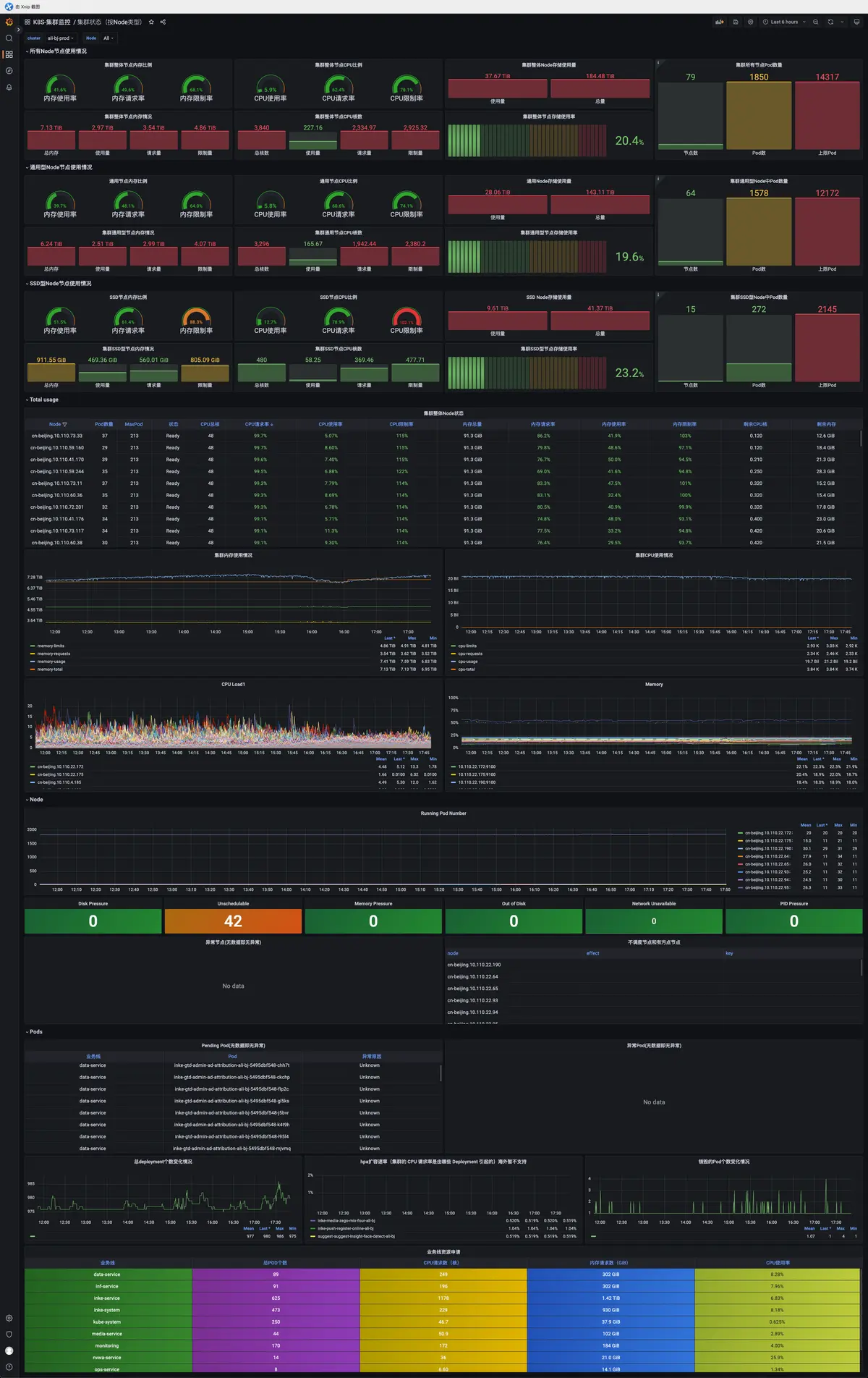Sort table by Pod数量 column header

coord(104,424)
